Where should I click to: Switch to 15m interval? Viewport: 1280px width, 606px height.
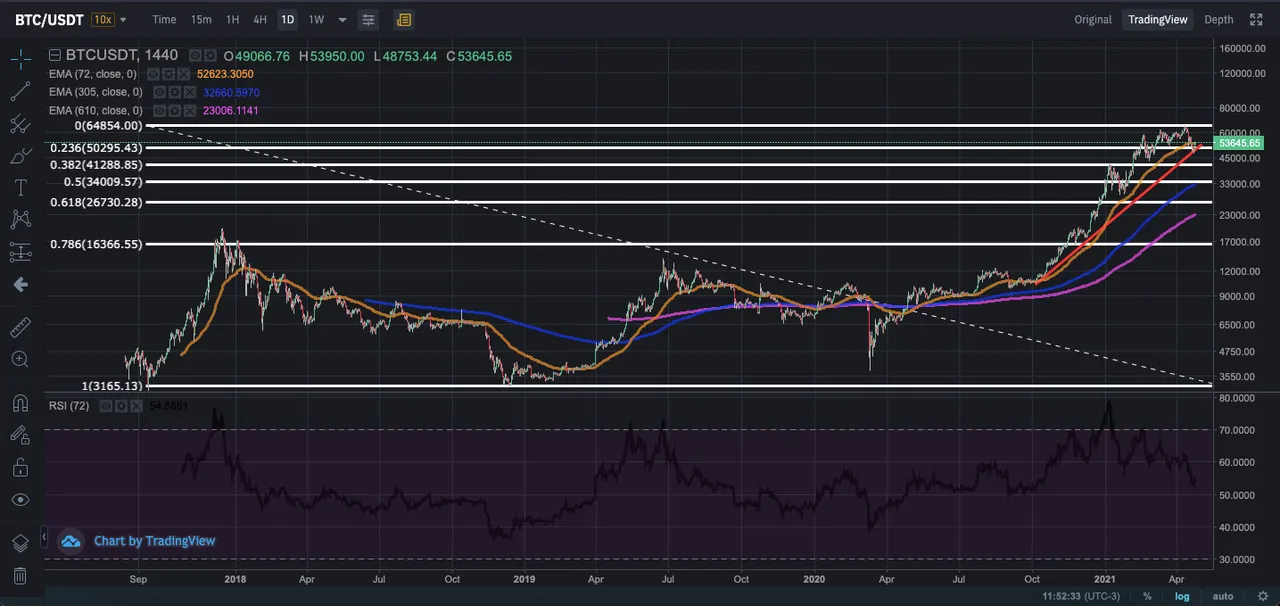[201, 19]
